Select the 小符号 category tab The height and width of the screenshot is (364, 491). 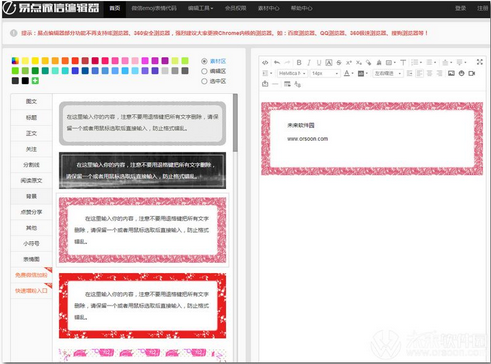click(31, 243)
